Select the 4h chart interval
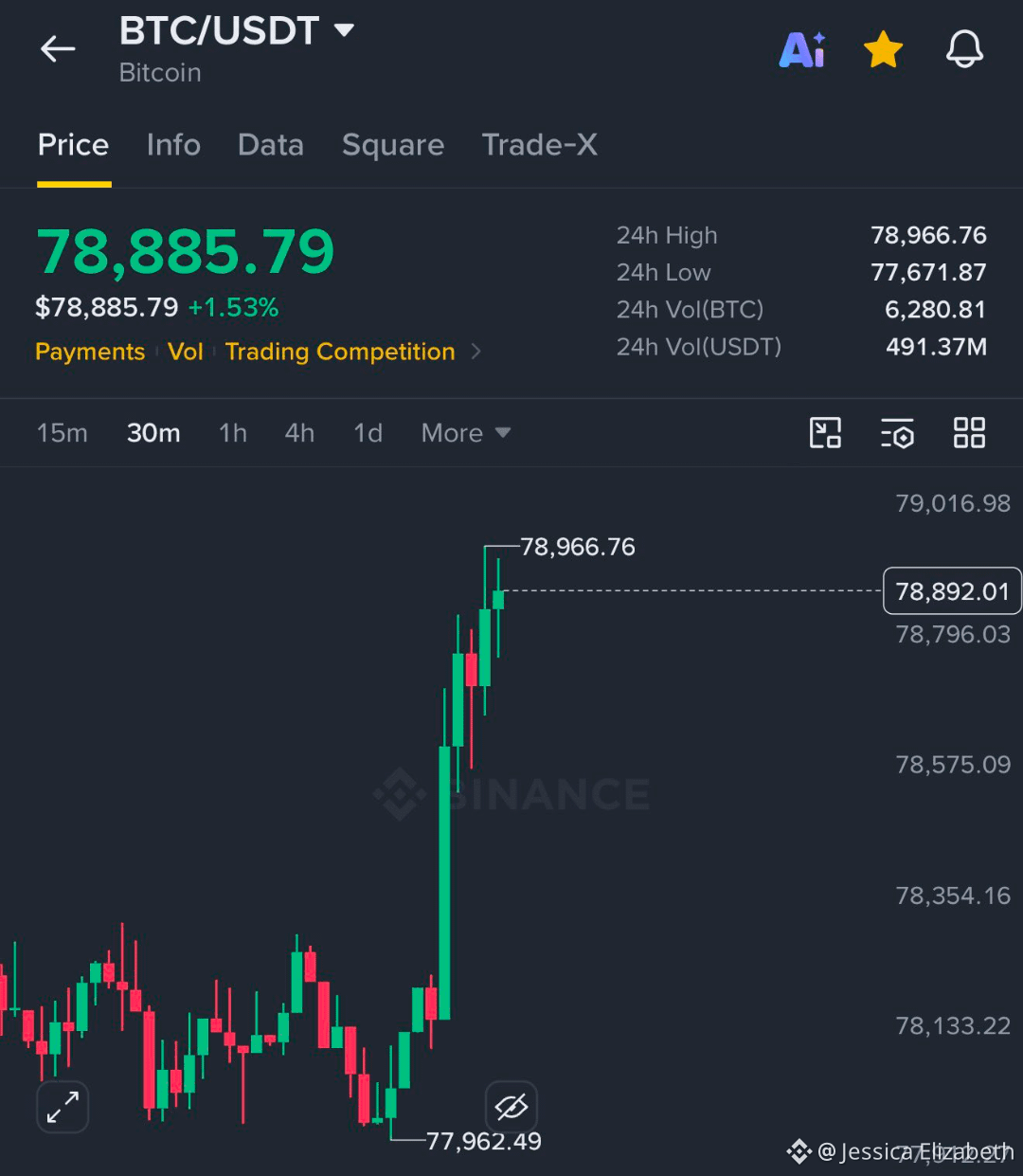Viewport: 1023px width, 1176px height. point(299,433)
